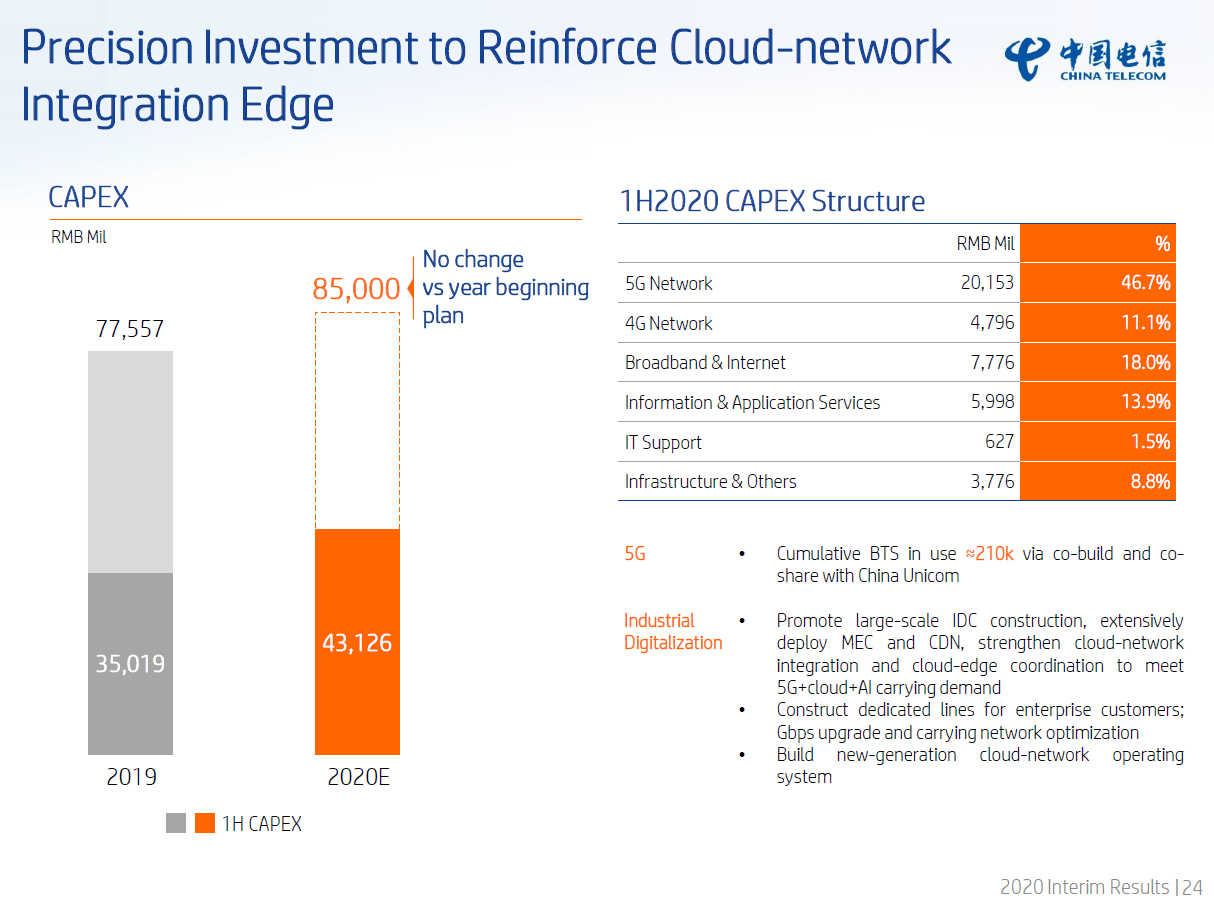1214x909 pixels.
Task: Click the dashed 2020E plan outline bar
Action: [357, 421]
